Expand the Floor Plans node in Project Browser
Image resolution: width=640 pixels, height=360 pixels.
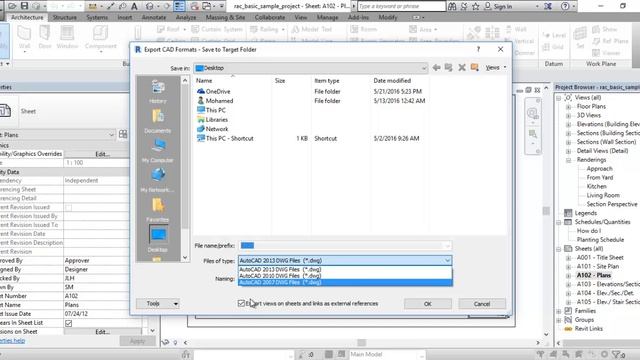(568, 107)
